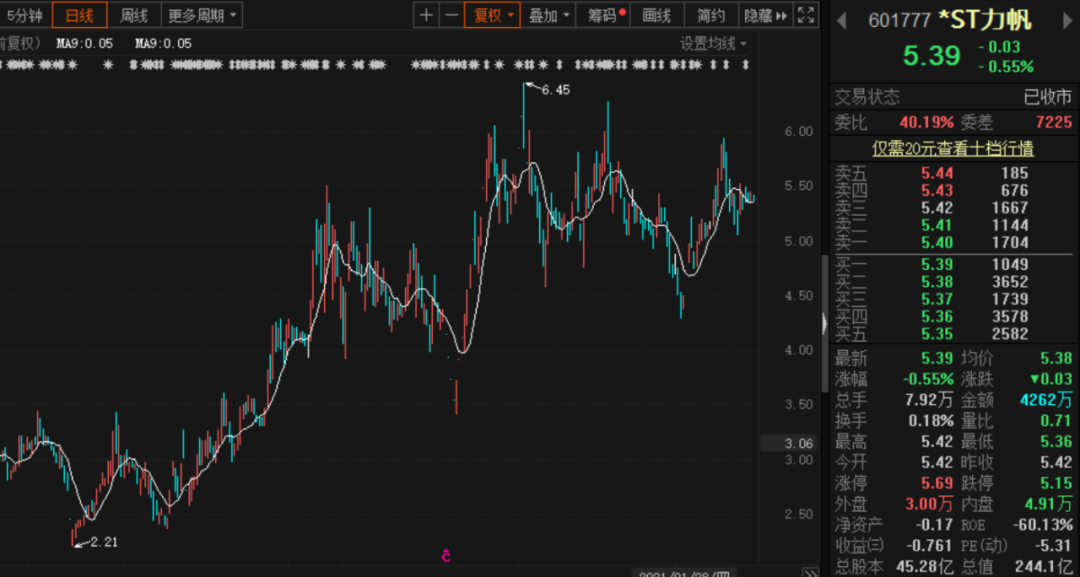Zoom in chart with plus button
Viewport: 1080px width, 577px height.
[x=427, y=15]
